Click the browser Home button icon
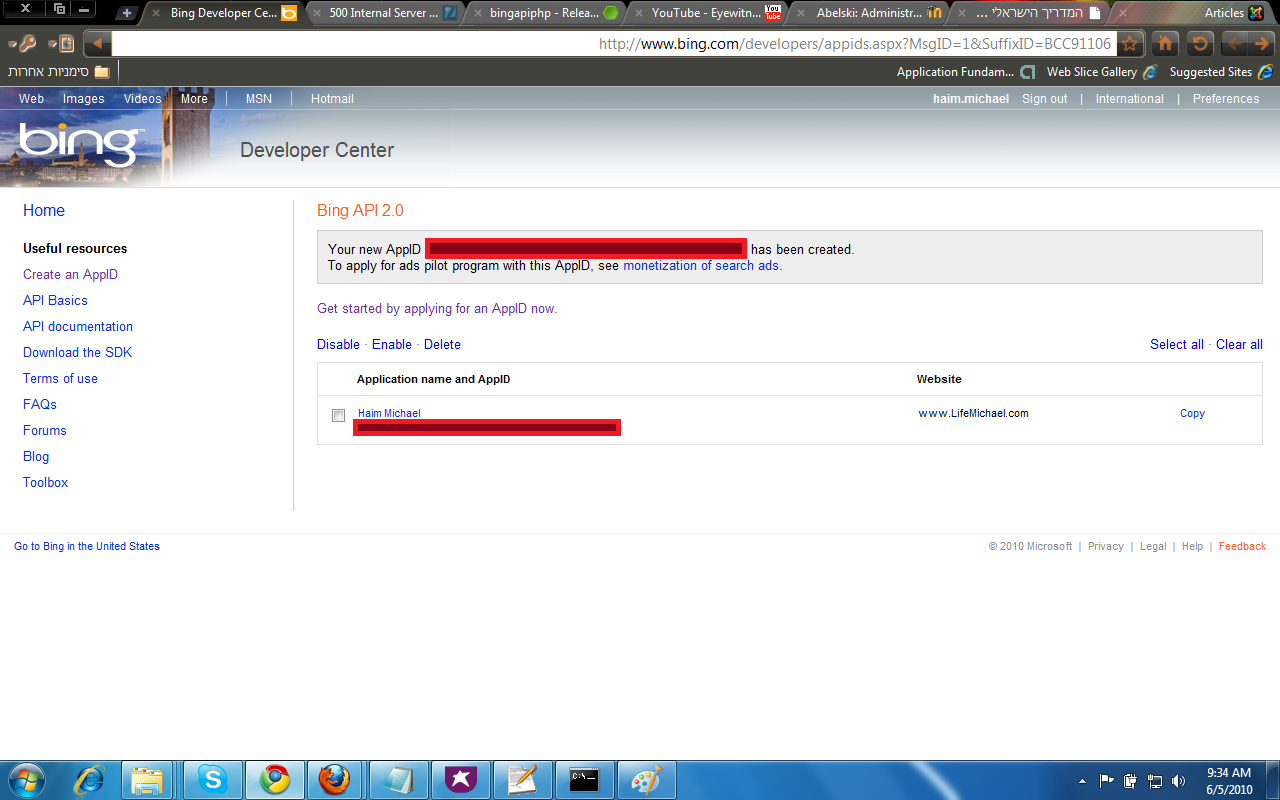 pyautogui.click(x=1165, y=43)
